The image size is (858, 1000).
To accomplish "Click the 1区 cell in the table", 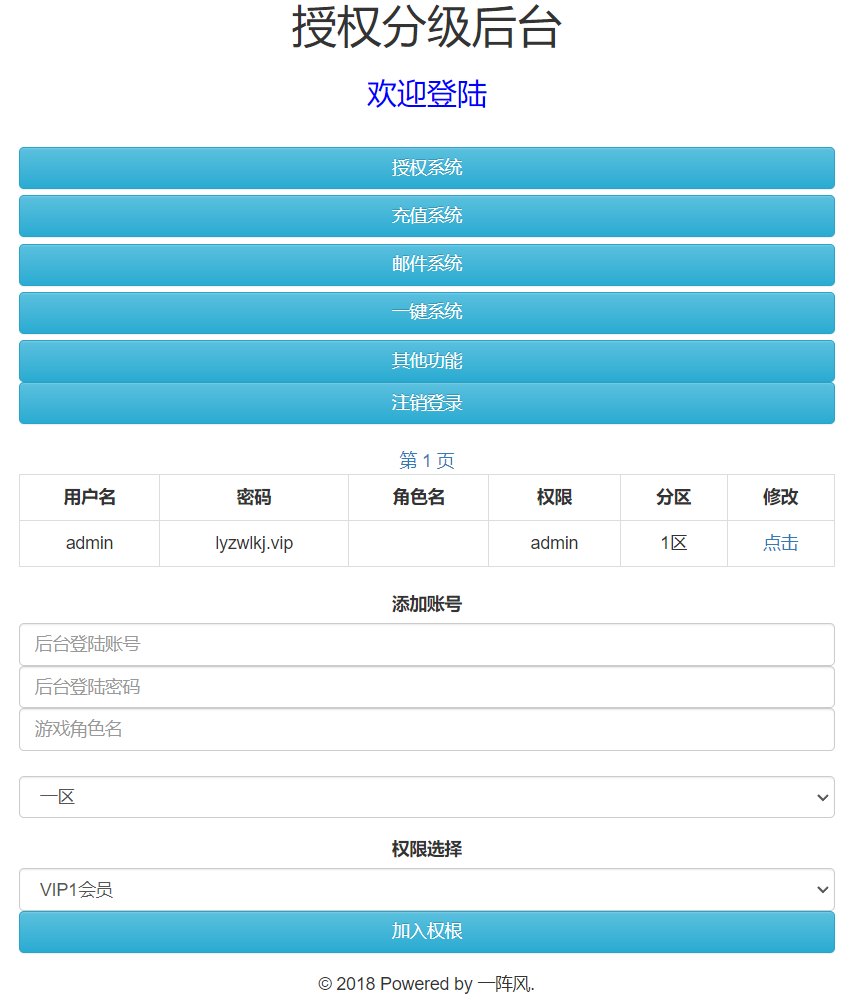I will pyautogui.click(x=673, y=543).
